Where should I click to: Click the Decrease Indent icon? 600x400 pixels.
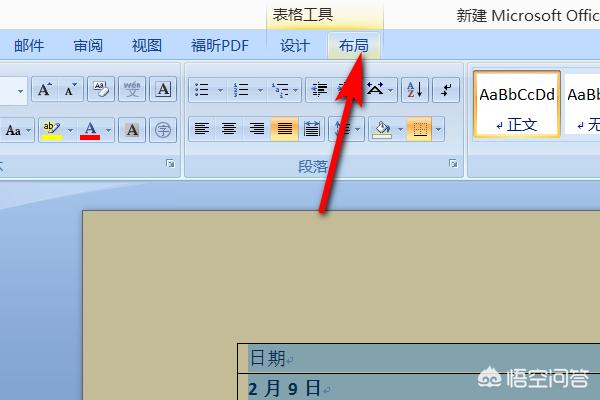(x=319, y=90)
